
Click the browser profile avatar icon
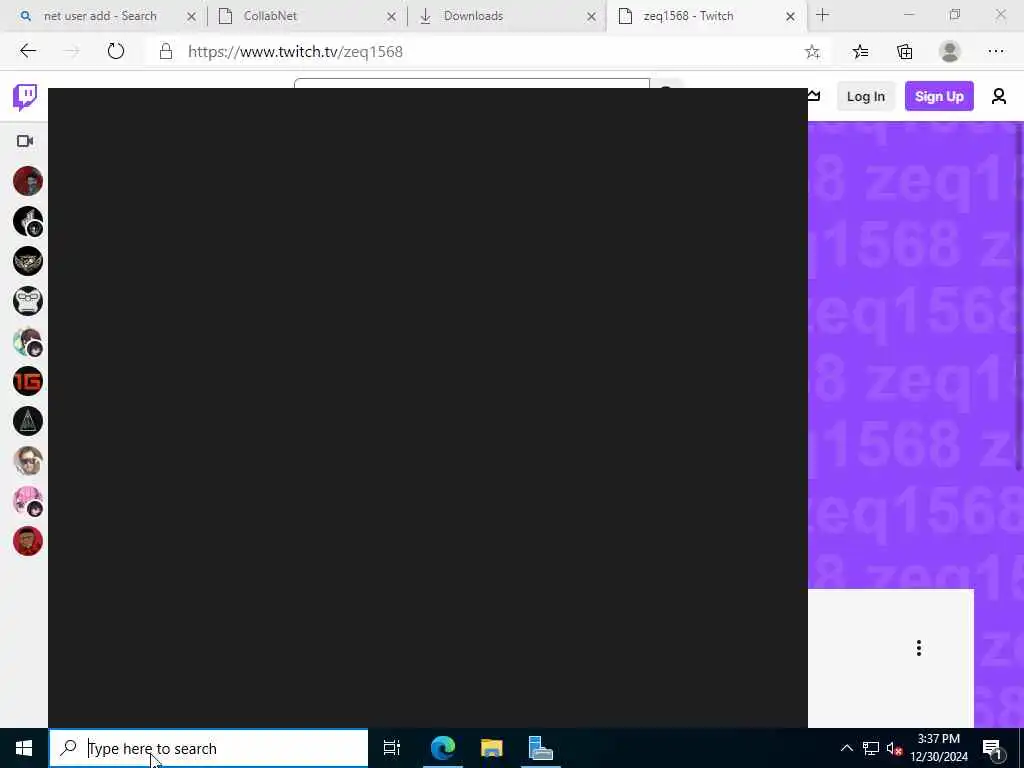tap(950, 52)
